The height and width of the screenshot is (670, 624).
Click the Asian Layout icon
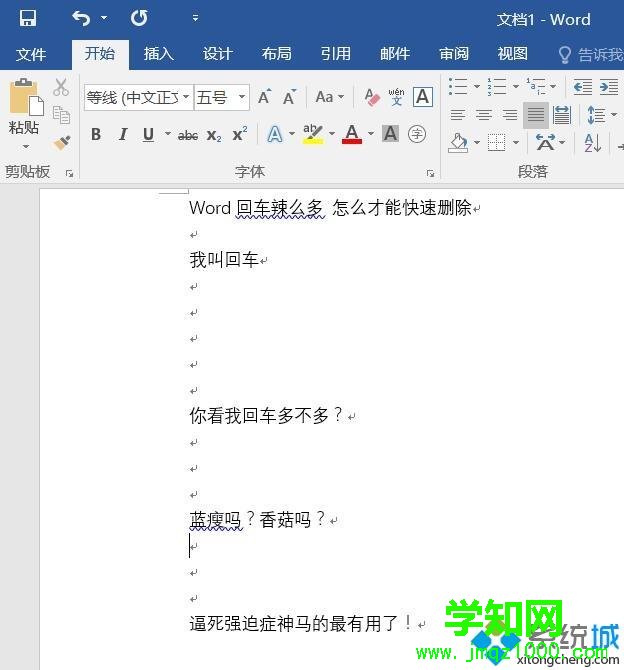click(545, 142)
